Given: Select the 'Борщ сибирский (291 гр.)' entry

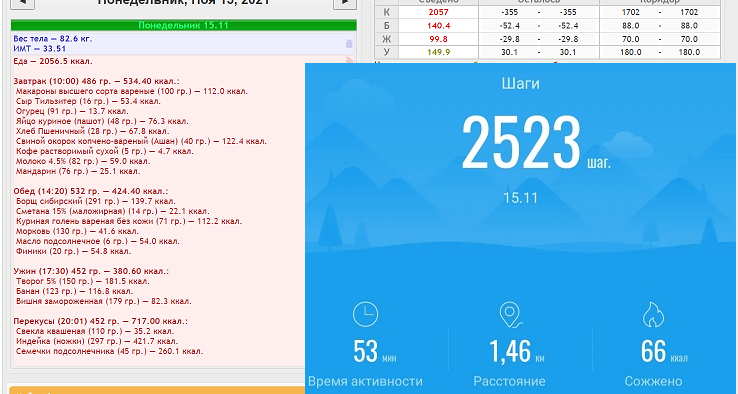Looking at the screenshot, I should tap(96, 201).
